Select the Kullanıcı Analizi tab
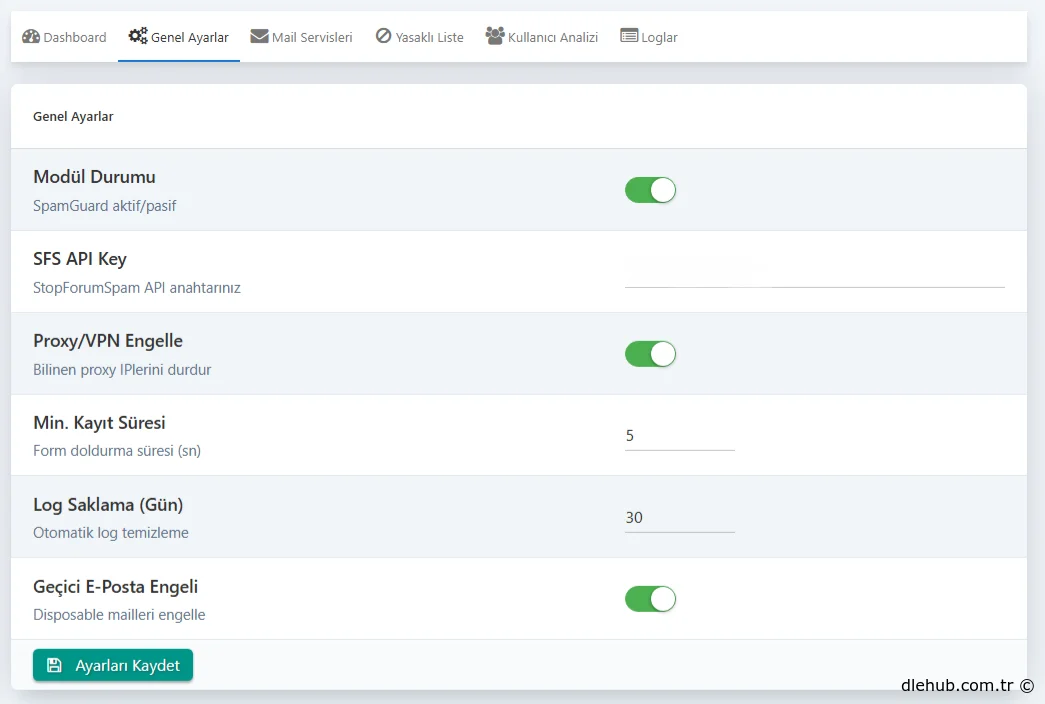Image resolution: width=1045 pixels, height=704 pixels. pyautogui.click(x=552, y=37)
